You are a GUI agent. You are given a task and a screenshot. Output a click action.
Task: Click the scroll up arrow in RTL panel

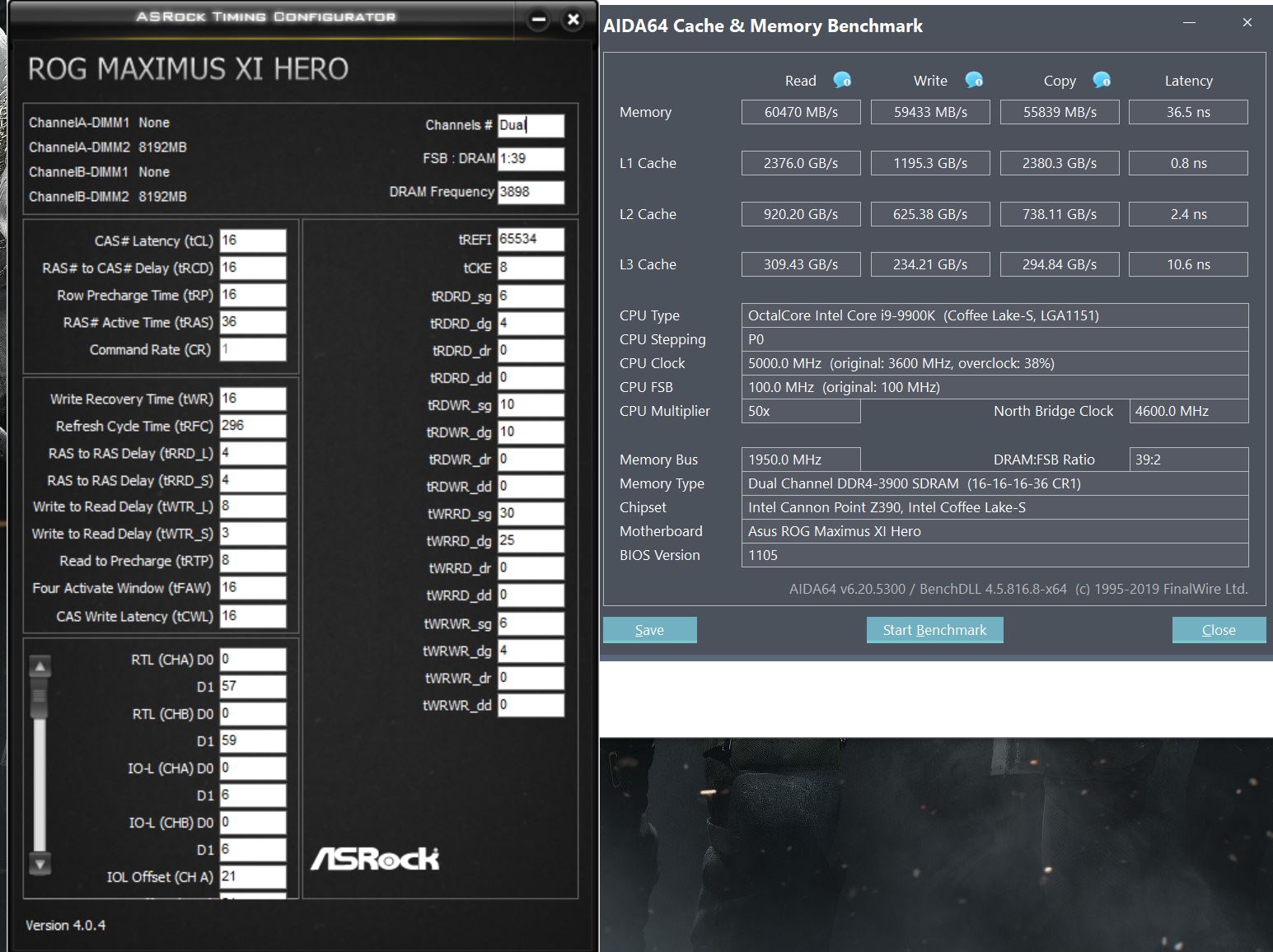pyautogui.click(x=40, y=665)
